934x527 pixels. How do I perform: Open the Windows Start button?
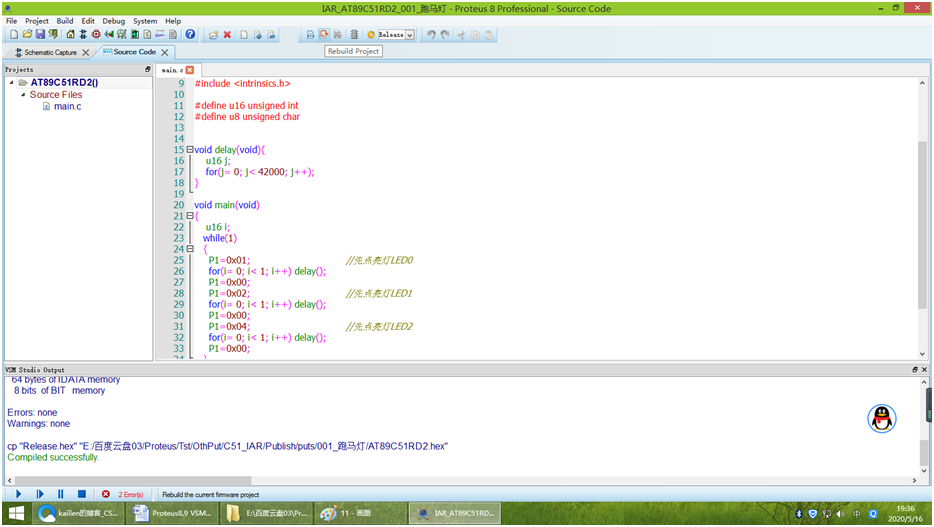16,513
